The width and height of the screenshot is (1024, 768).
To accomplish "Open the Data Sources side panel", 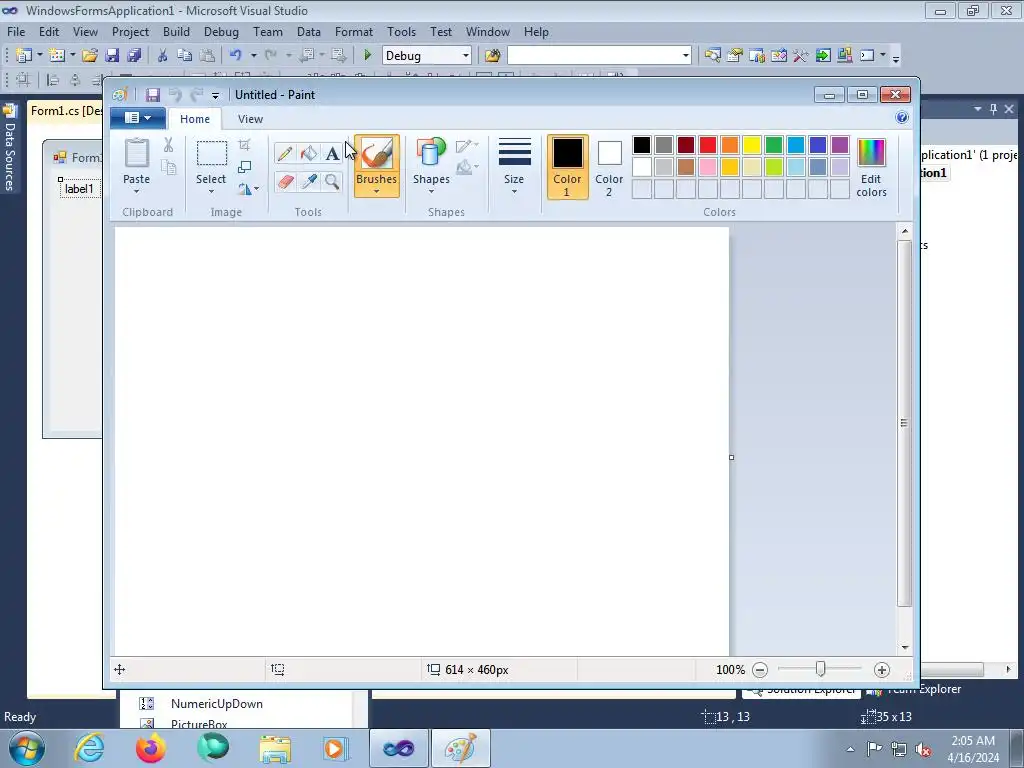I will click(9, 149).
